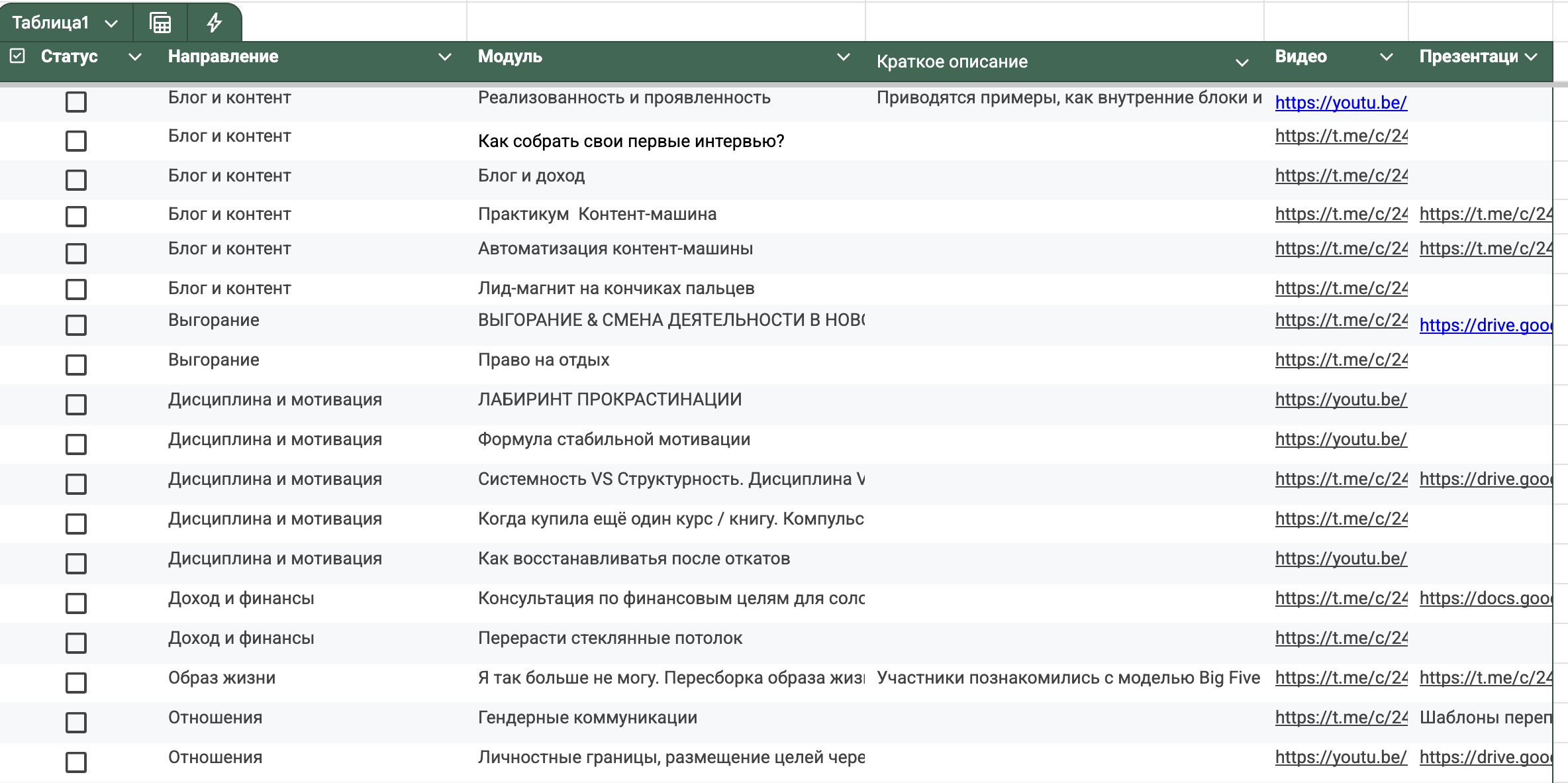Open youtu.be video for Личностные границы row
Viewport: 1568px width, 783px height.
1341,757
